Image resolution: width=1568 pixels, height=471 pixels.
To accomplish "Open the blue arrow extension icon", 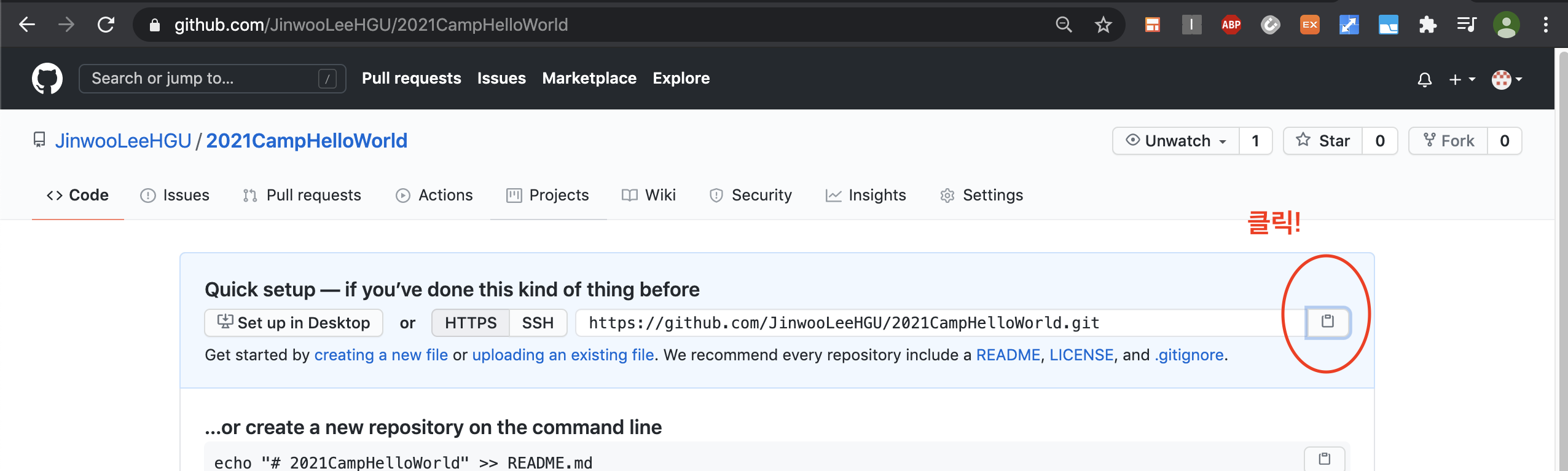I will (1349, 25).
